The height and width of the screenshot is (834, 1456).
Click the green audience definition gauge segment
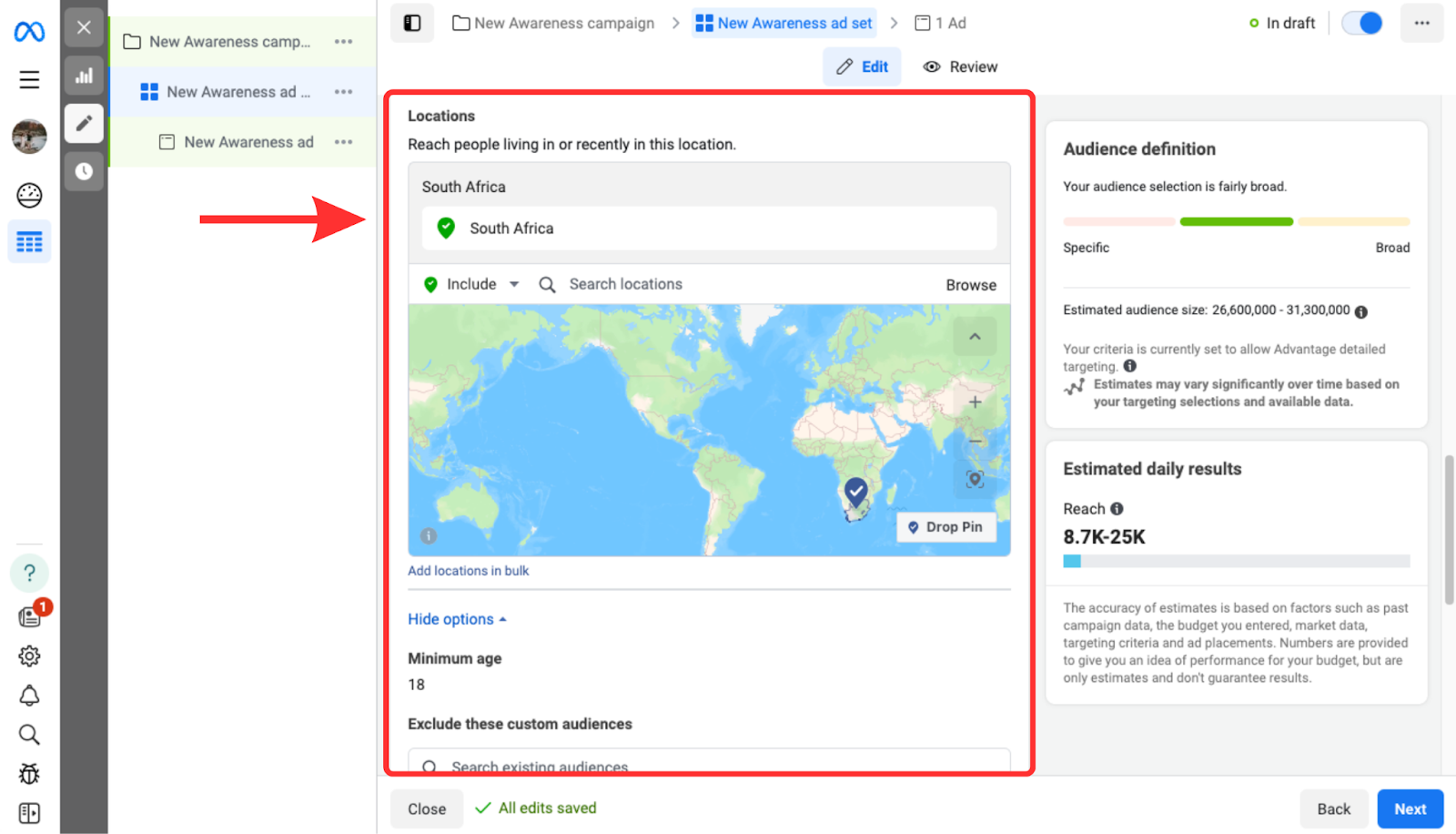pos(1236,221)
